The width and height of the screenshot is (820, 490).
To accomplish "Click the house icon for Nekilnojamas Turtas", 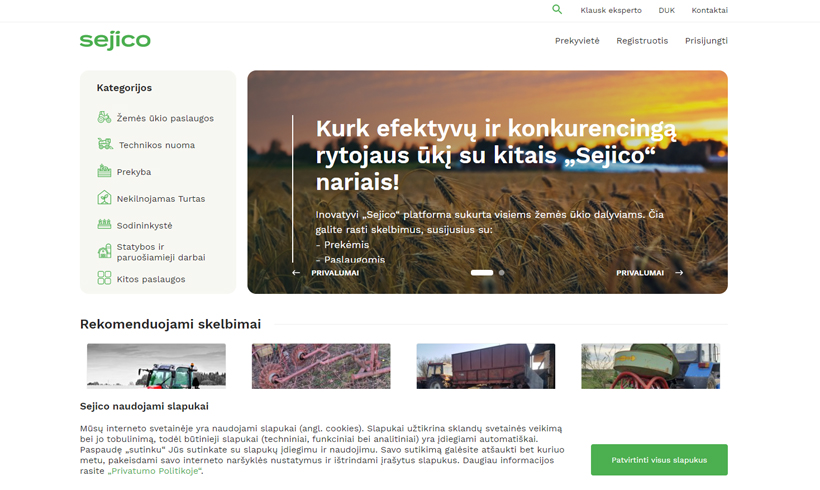I will click(x=104, y=198).
